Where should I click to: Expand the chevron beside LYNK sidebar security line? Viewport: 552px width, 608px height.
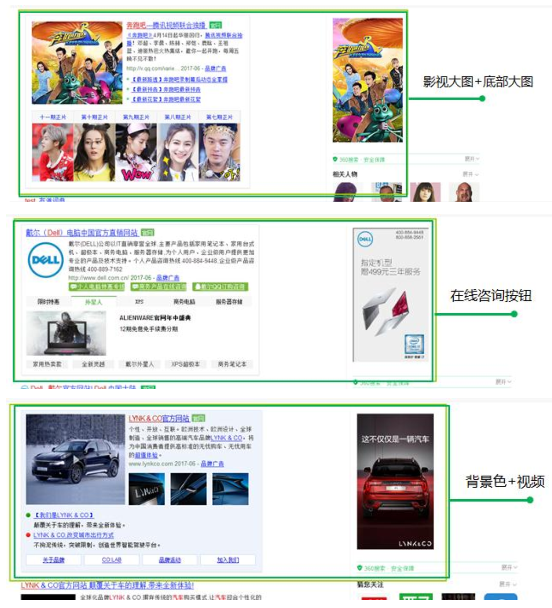tap(515, 567)
